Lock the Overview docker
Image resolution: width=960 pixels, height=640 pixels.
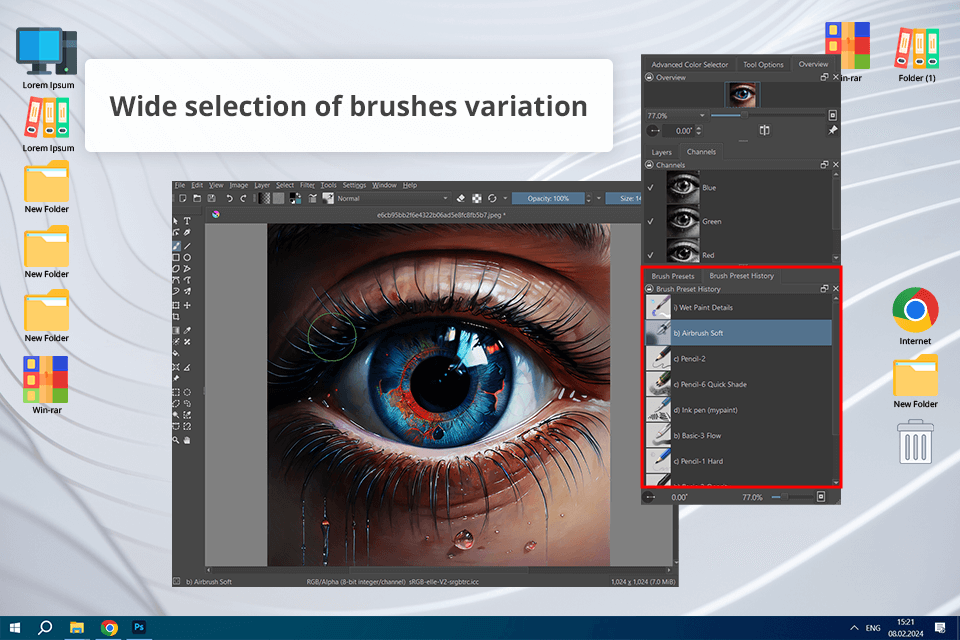pyautogui.click(x=649, y=77)
